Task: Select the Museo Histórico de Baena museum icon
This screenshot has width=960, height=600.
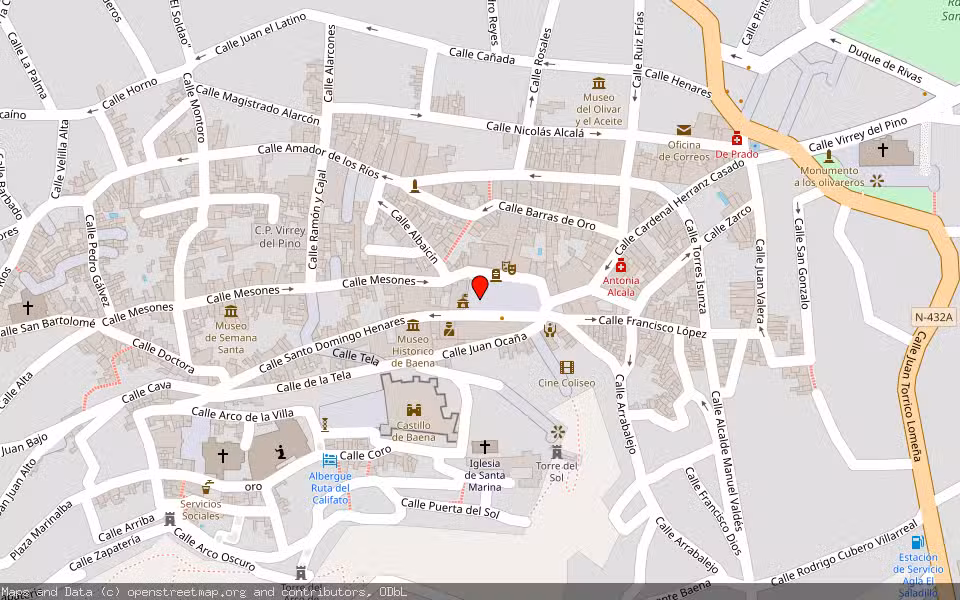Action: [413, 325]
